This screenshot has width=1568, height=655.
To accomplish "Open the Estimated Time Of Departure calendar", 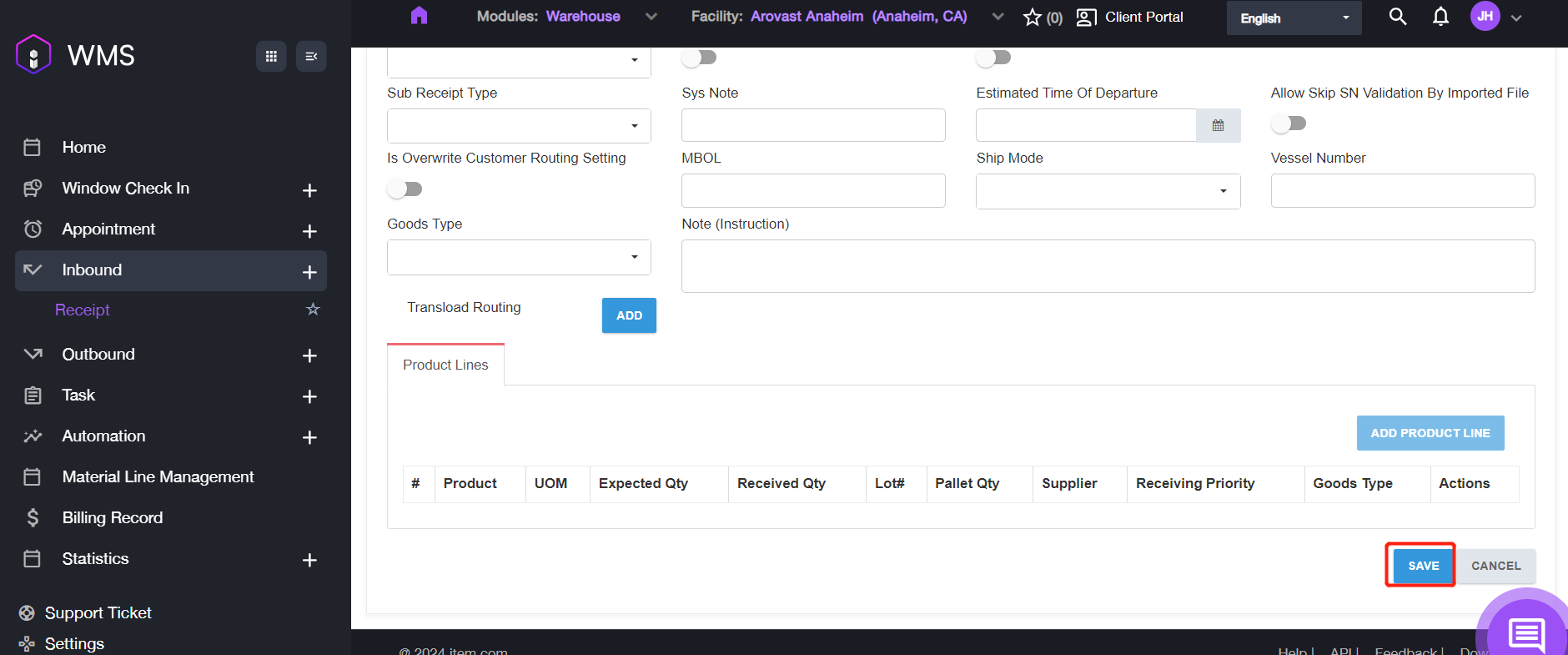I will [1218, 126].
